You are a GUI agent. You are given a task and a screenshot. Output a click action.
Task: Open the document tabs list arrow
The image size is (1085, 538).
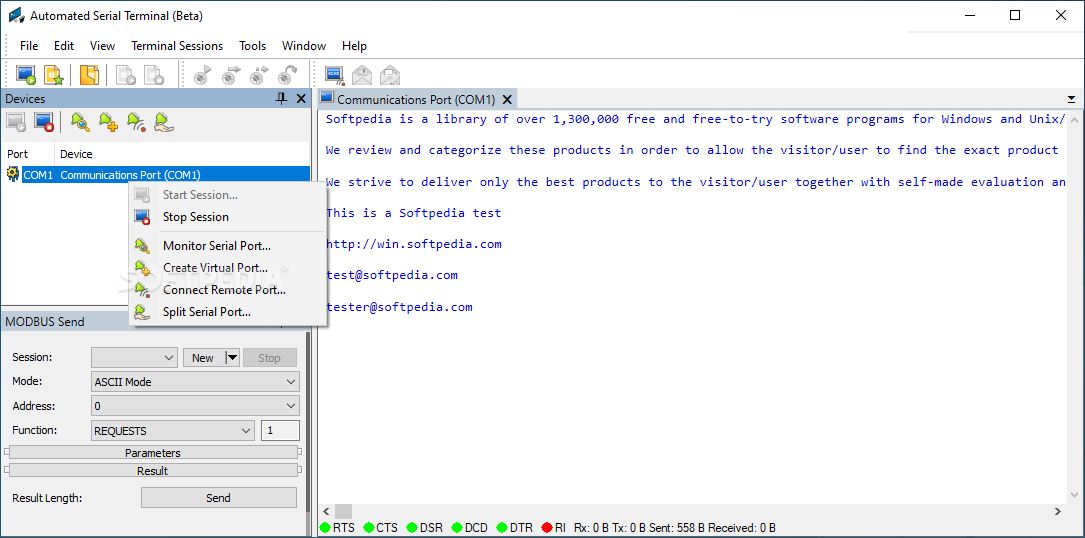tap(1071, 100)
